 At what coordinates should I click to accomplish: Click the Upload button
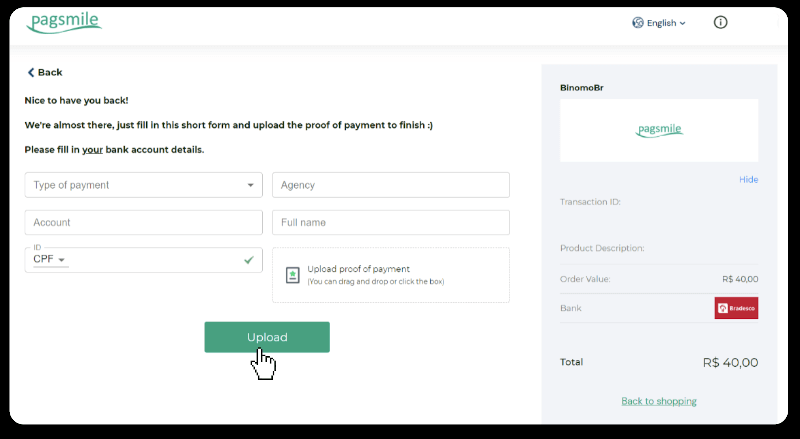tap(267, 337)
